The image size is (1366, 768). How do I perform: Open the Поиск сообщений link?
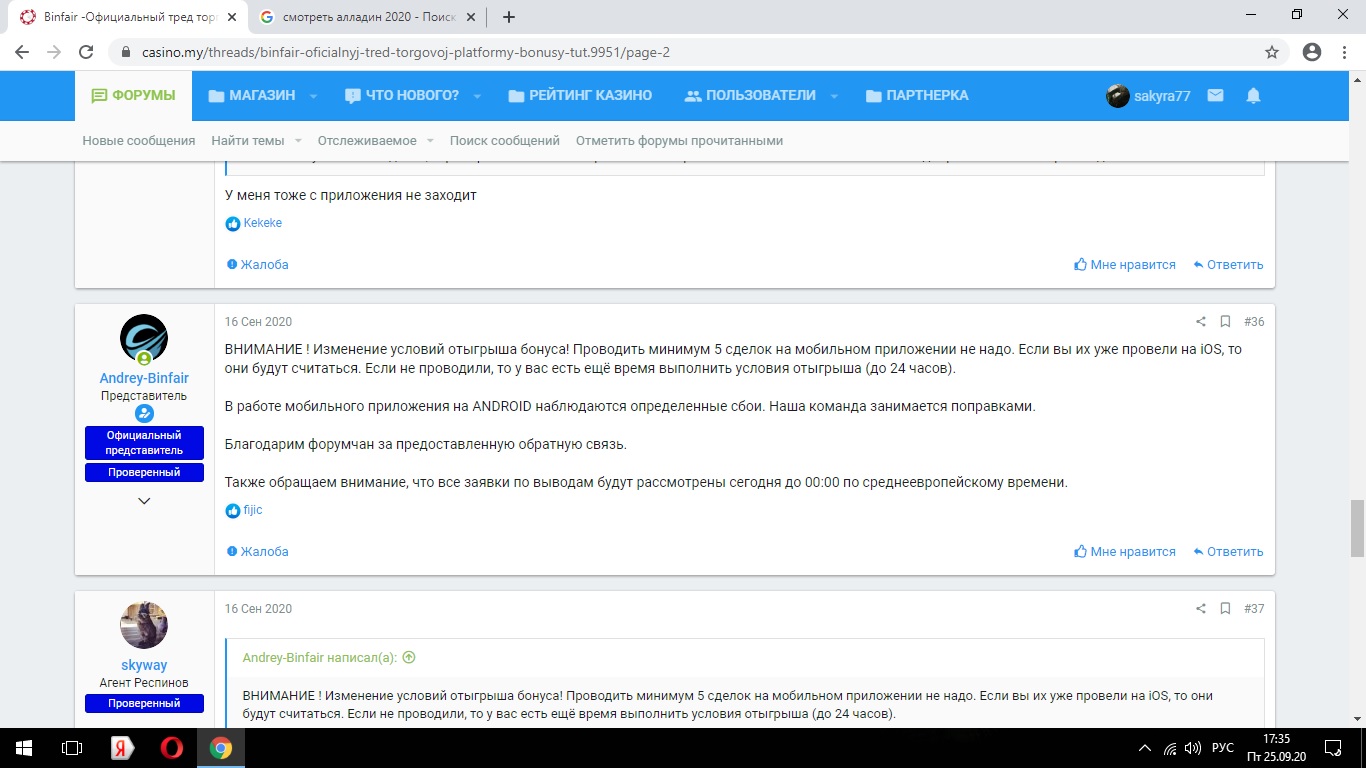pyautogui.click(x=505, y=141)
